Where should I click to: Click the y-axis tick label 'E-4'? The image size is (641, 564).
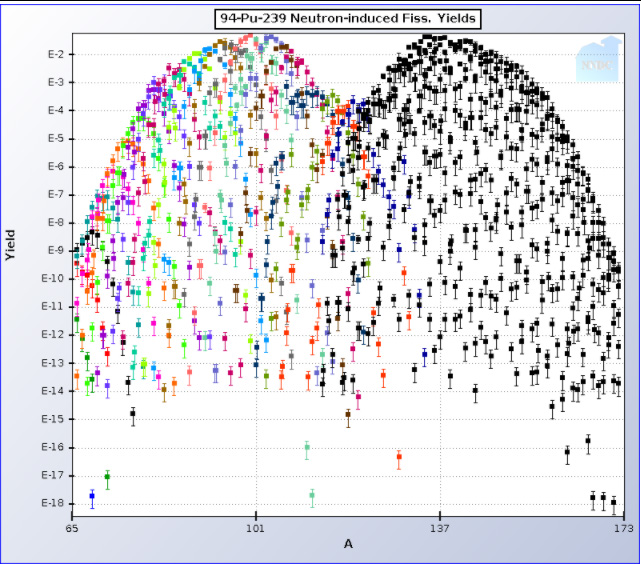coord(56,110)
